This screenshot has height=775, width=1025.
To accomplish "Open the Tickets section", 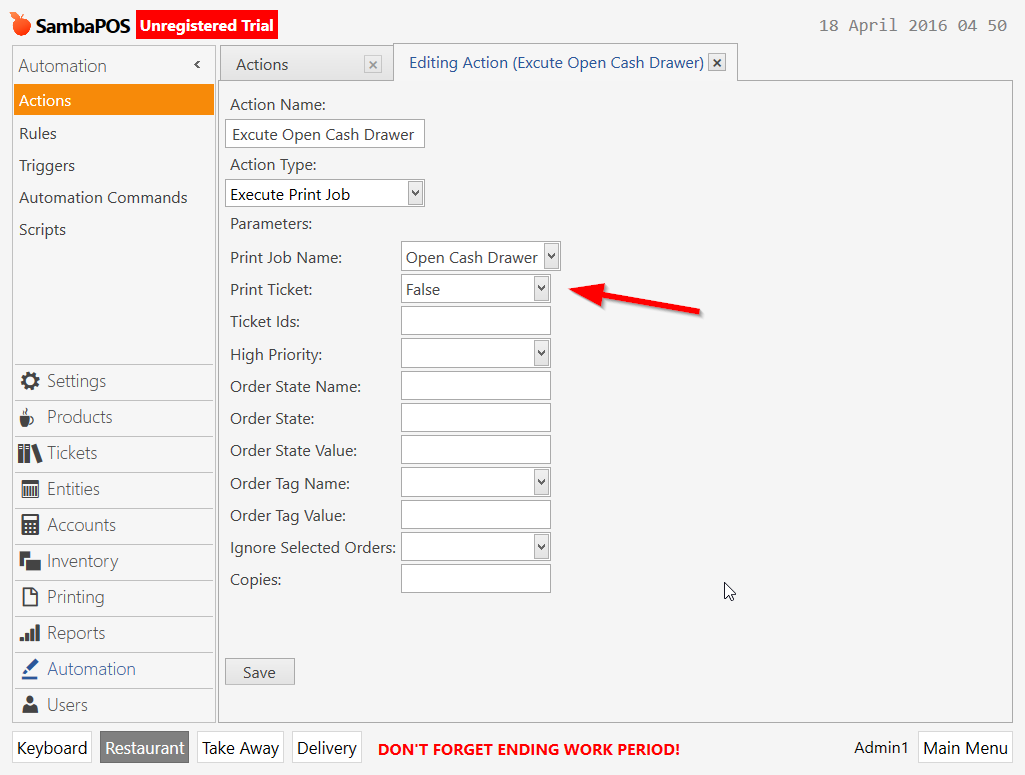I will coord(114,453).
